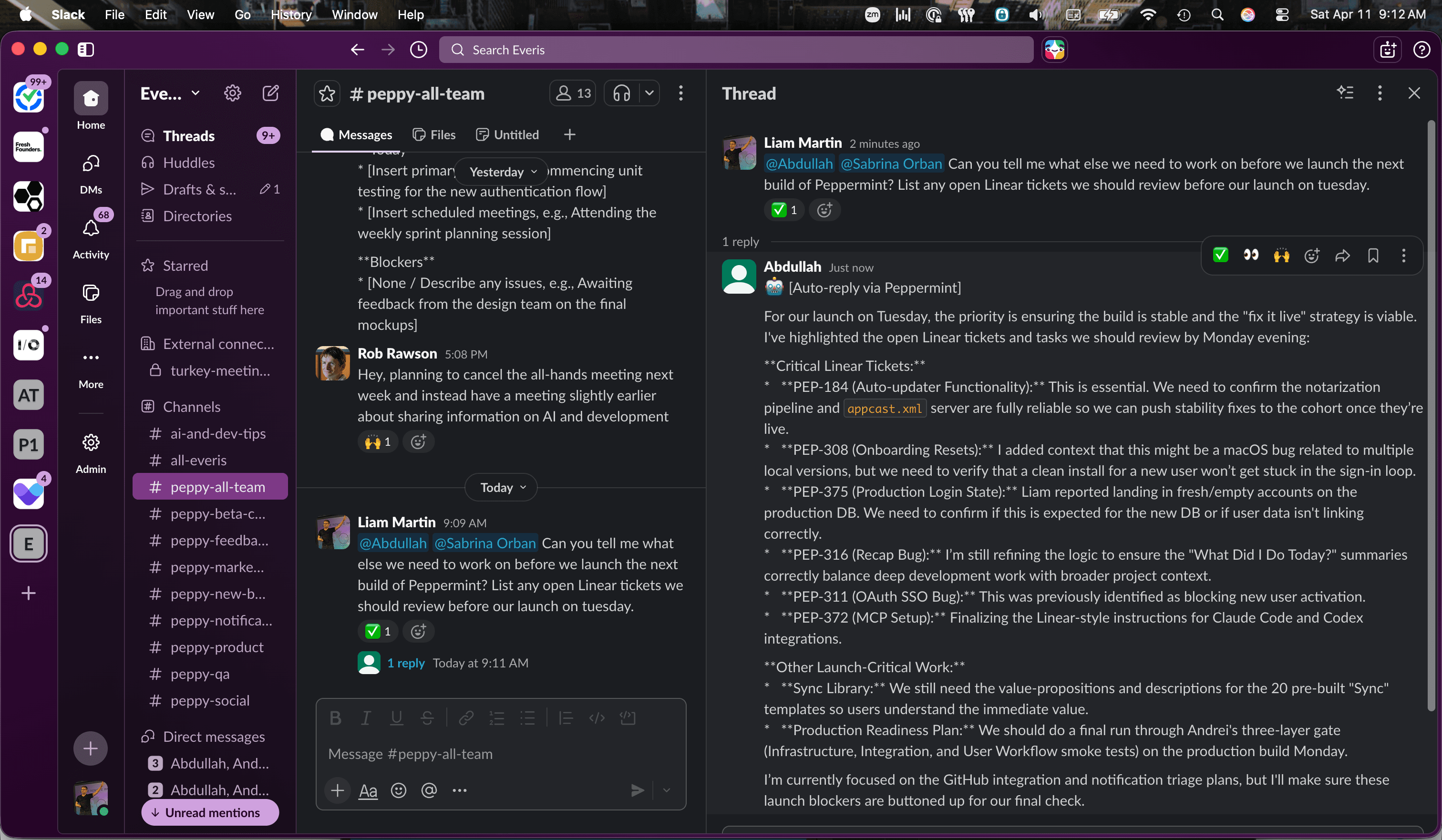Open the History menu in the menu bar

tap(291, 14)
